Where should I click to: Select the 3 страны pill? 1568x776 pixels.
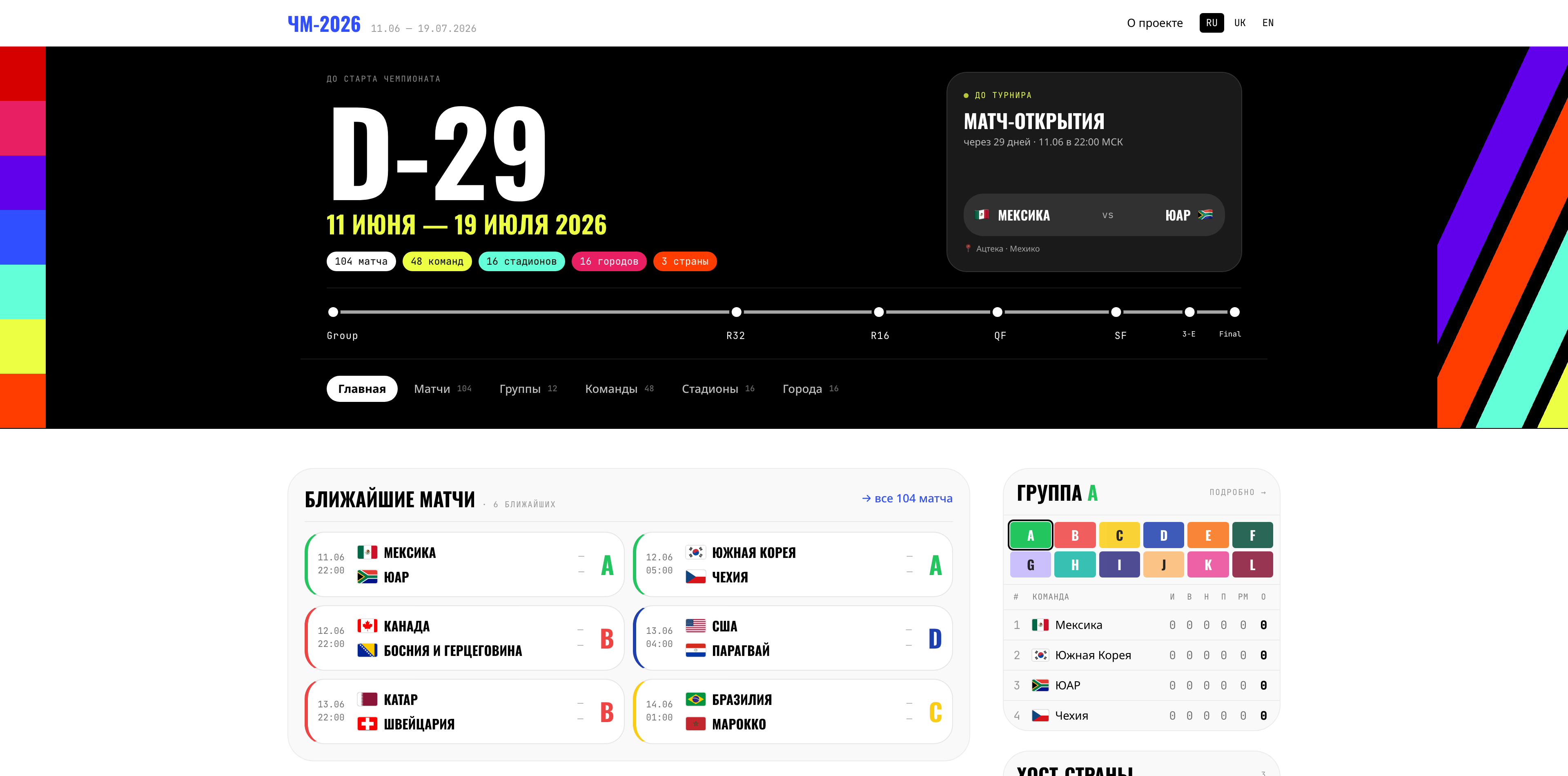pyautogui.click(x=685, y=261)
